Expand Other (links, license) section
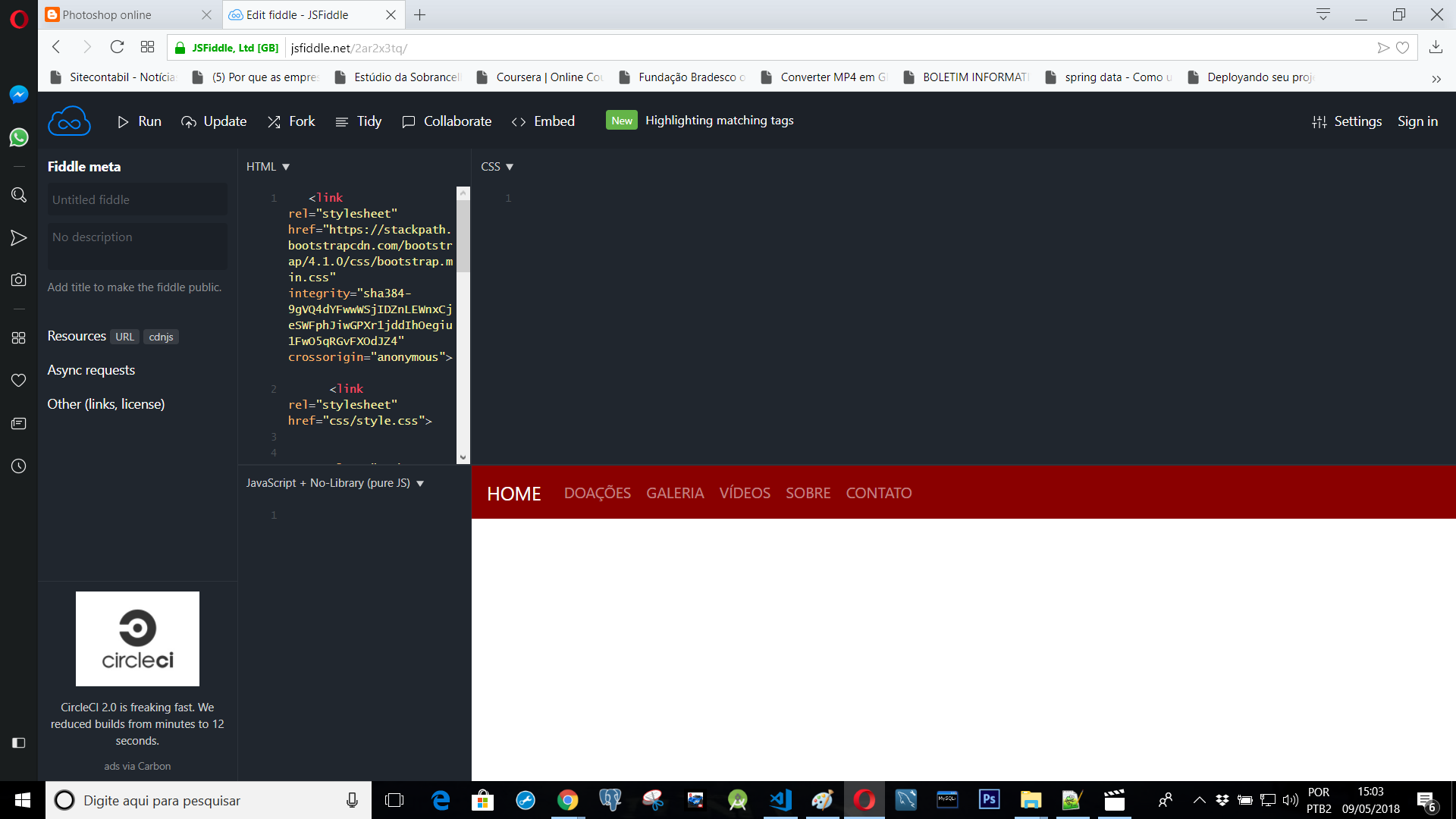This screenshot has width=1456, height=819. click(106, 404)
